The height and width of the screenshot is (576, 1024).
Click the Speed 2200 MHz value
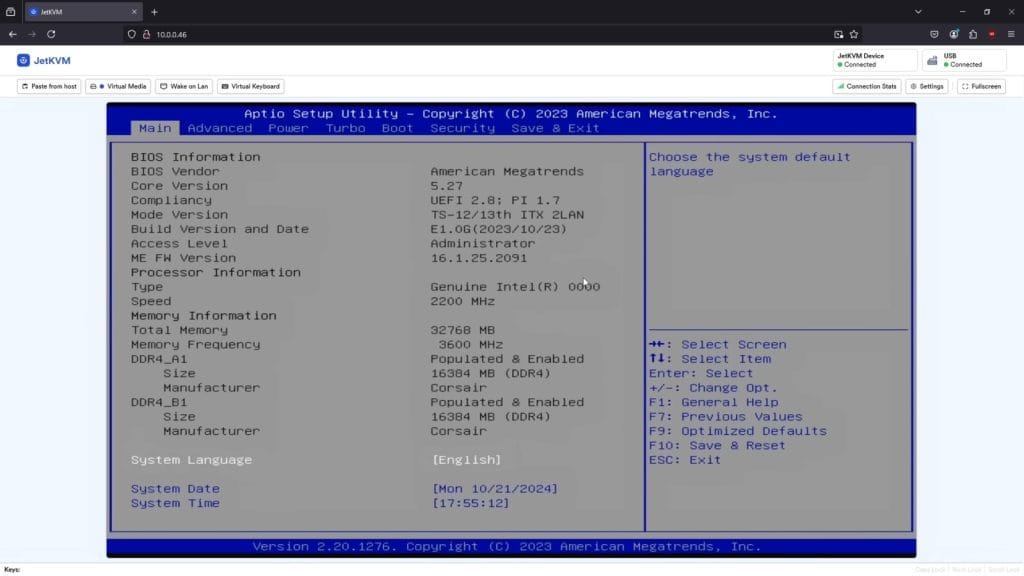point(462,301)
